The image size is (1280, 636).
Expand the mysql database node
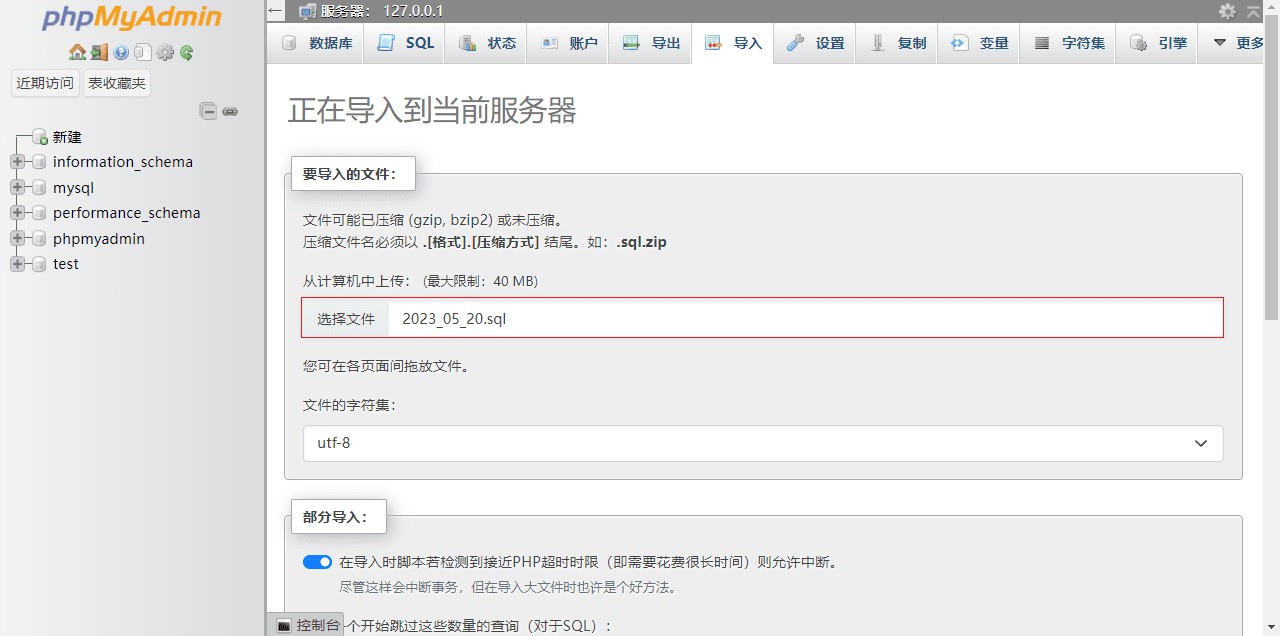17,188
